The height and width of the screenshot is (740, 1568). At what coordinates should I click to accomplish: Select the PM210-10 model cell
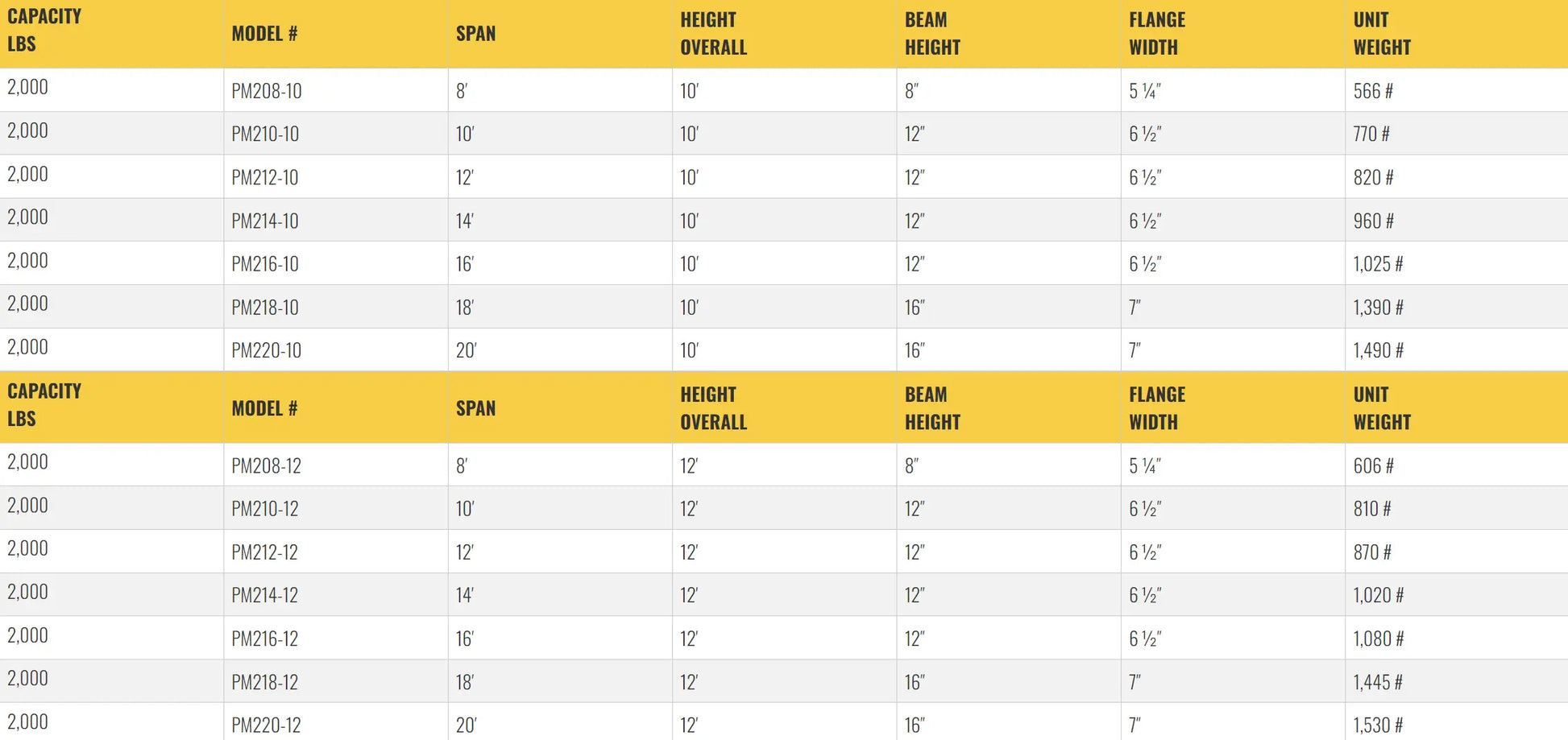[x=265, y=134]
